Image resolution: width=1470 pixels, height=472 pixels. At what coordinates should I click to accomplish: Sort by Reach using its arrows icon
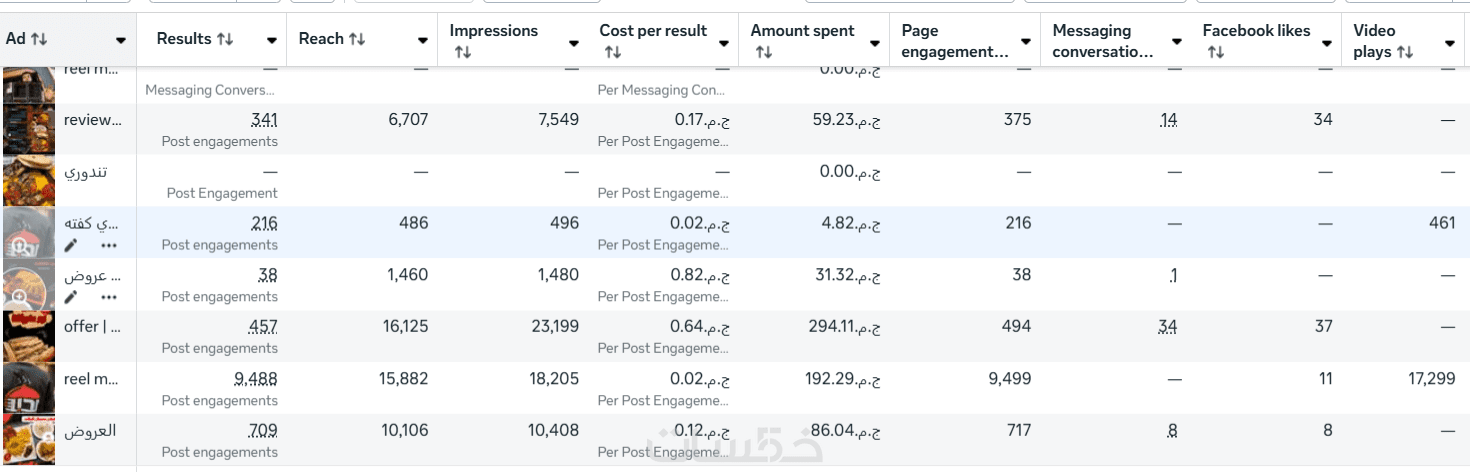[357, 39]
